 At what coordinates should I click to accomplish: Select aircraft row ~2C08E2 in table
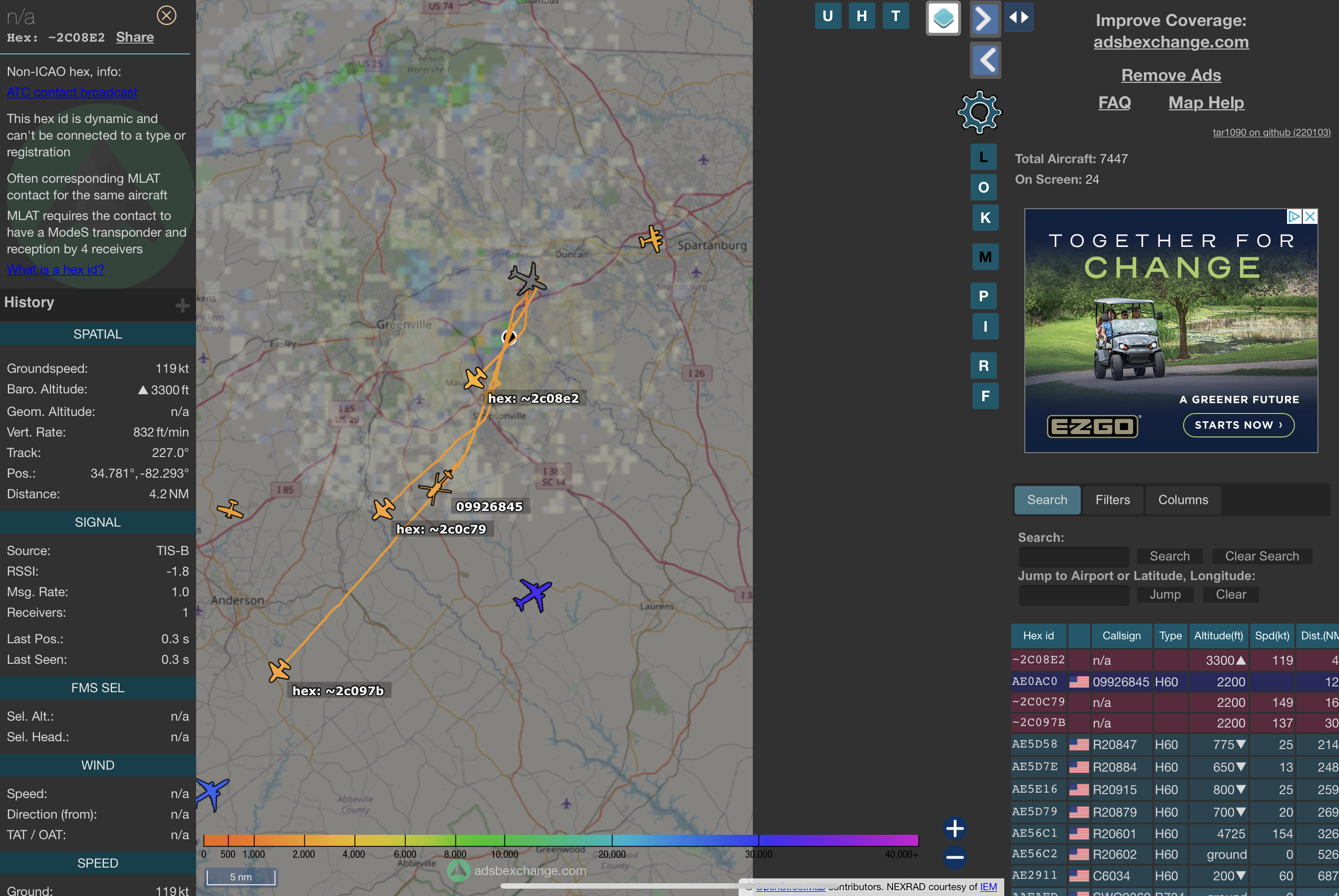(x=1175, y=660)
